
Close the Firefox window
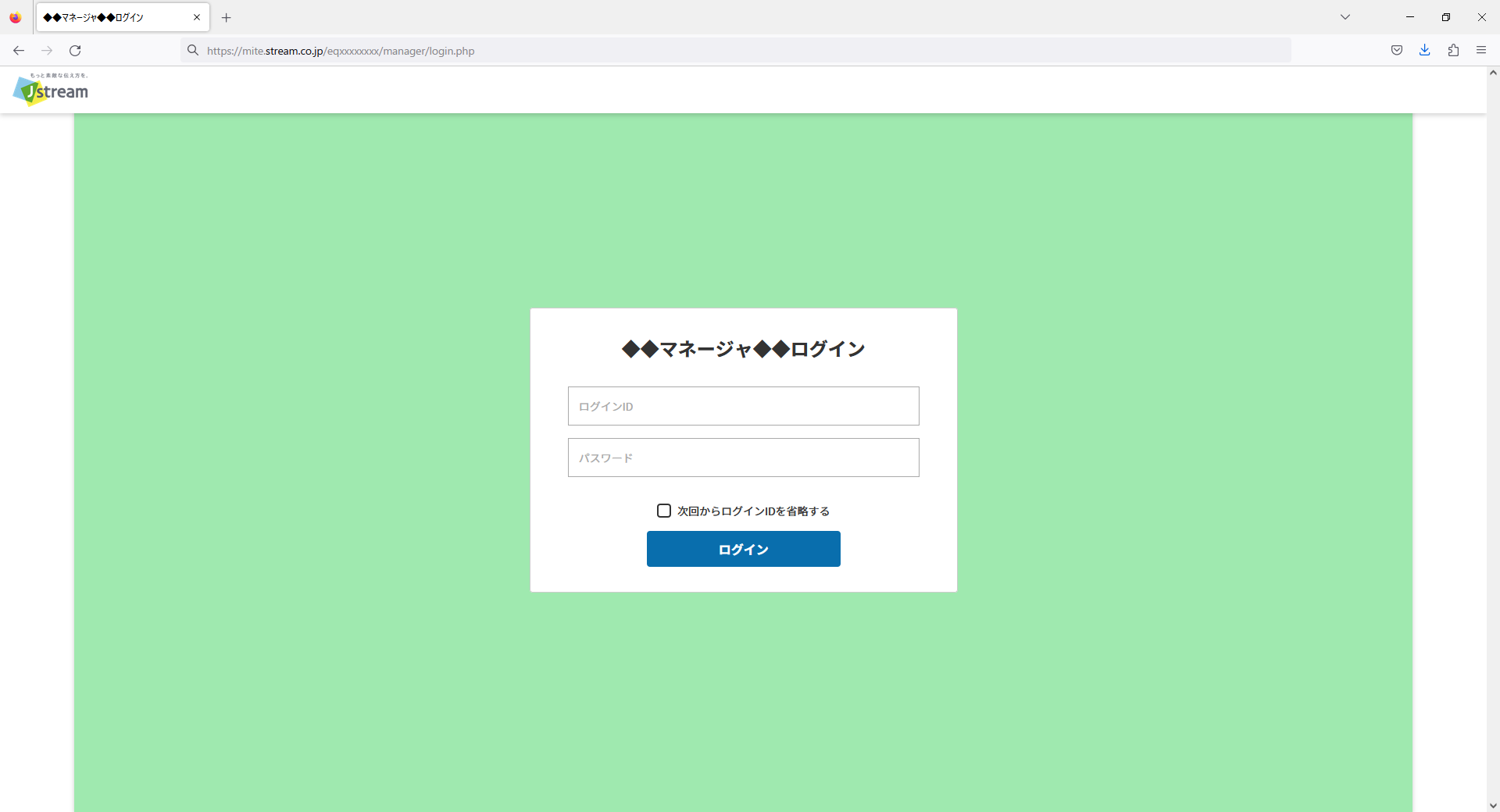[1482, 17]
